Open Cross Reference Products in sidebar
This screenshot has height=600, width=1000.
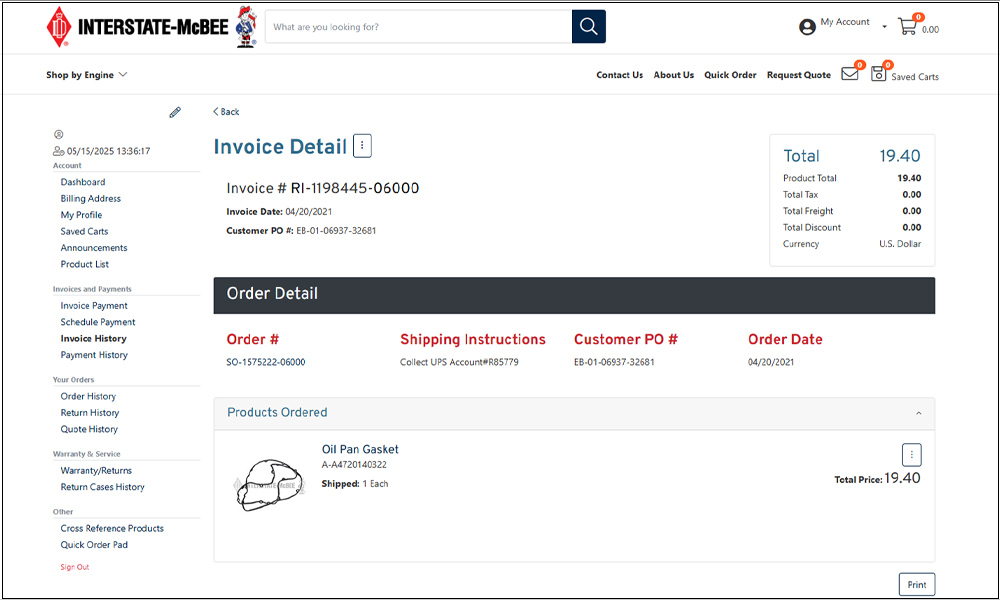112,528
